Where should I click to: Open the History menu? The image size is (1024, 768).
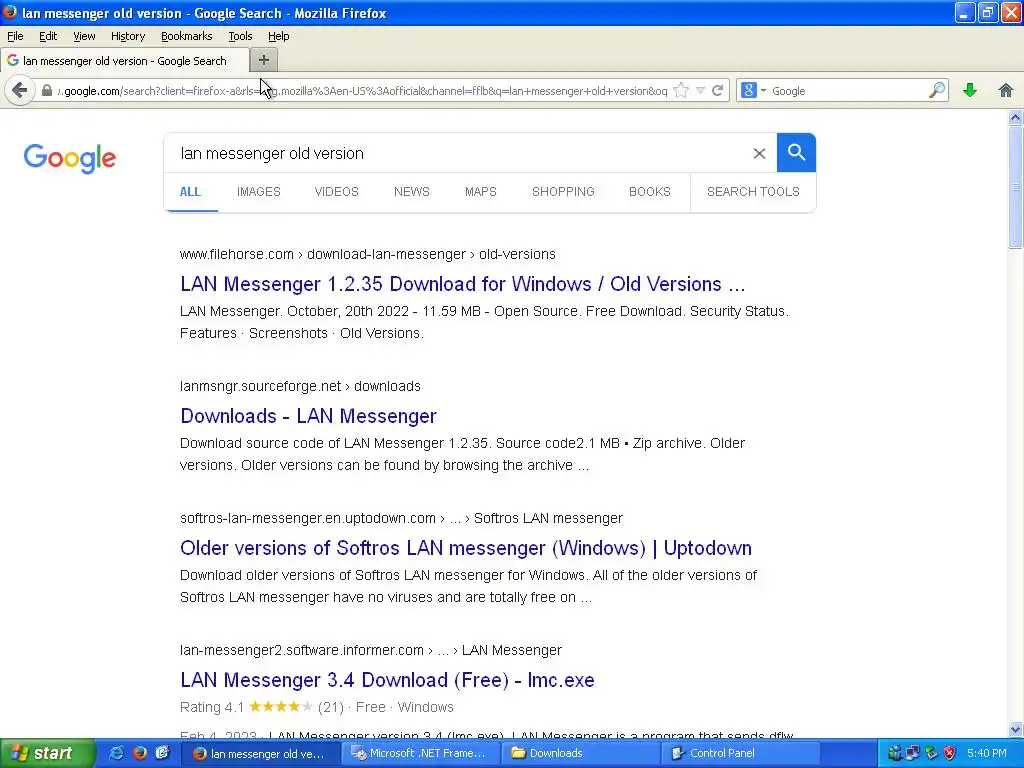pos(127,36)
